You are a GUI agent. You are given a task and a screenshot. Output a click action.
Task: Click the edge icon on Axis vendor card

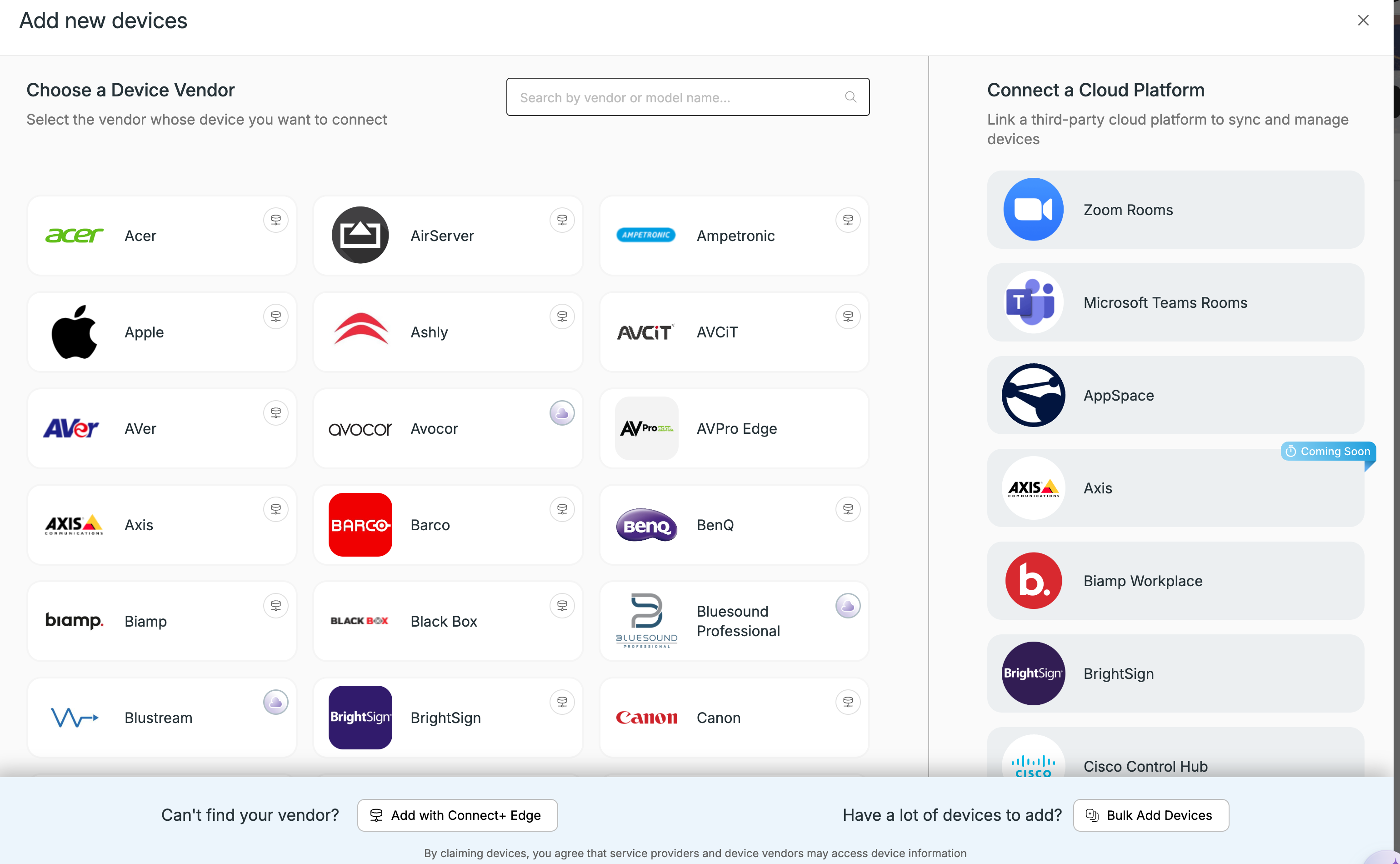pyautogui.click(x=276, y=510)
